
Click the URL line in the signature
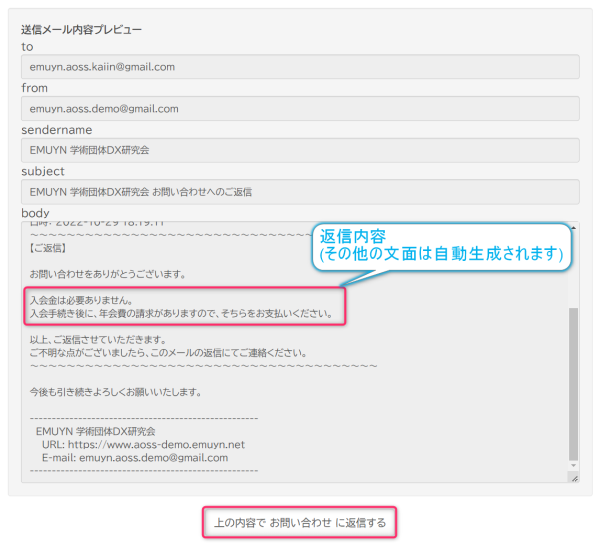[143, 444]
